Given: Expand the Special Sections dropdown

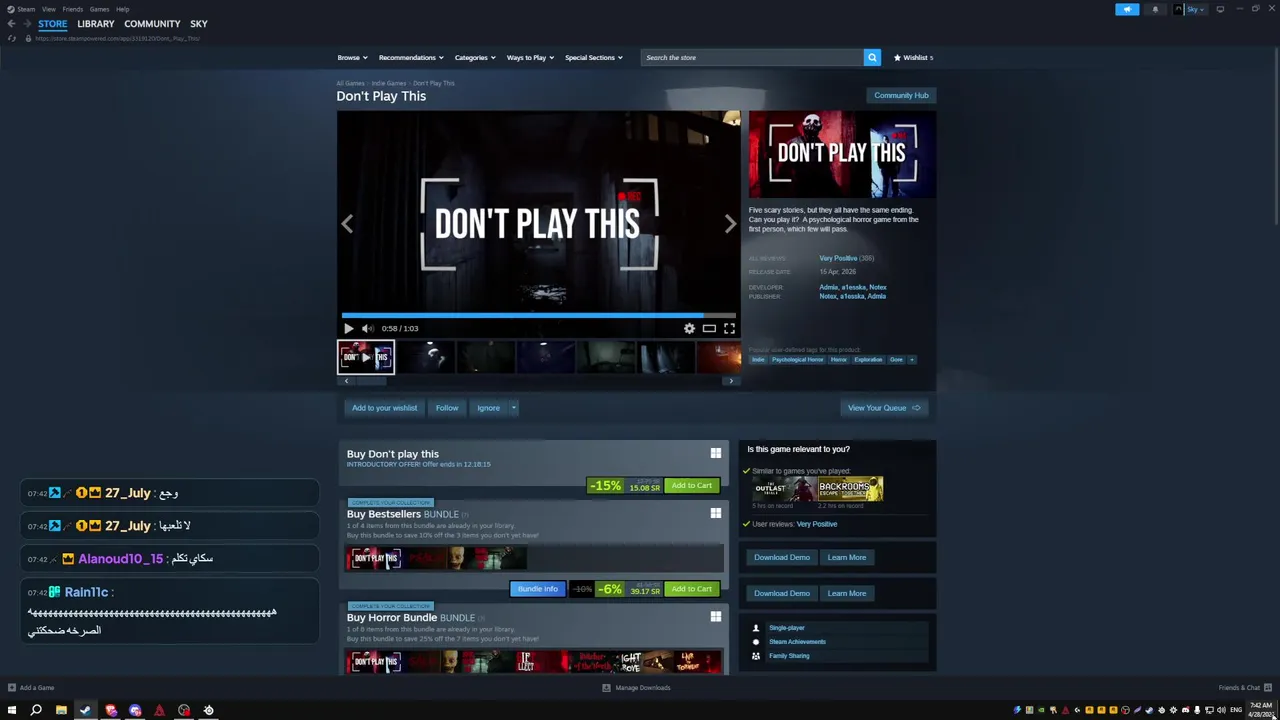Looking at the screenshot, I should [594, 57].
